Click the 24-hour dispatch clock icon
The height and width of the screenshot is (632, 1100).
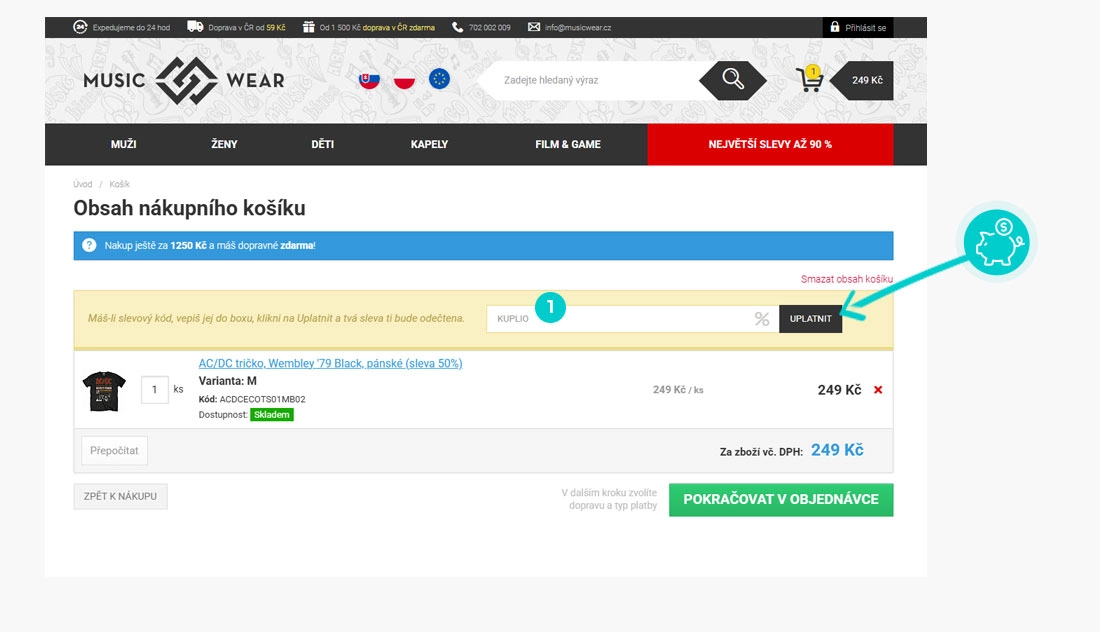[80, 27]
